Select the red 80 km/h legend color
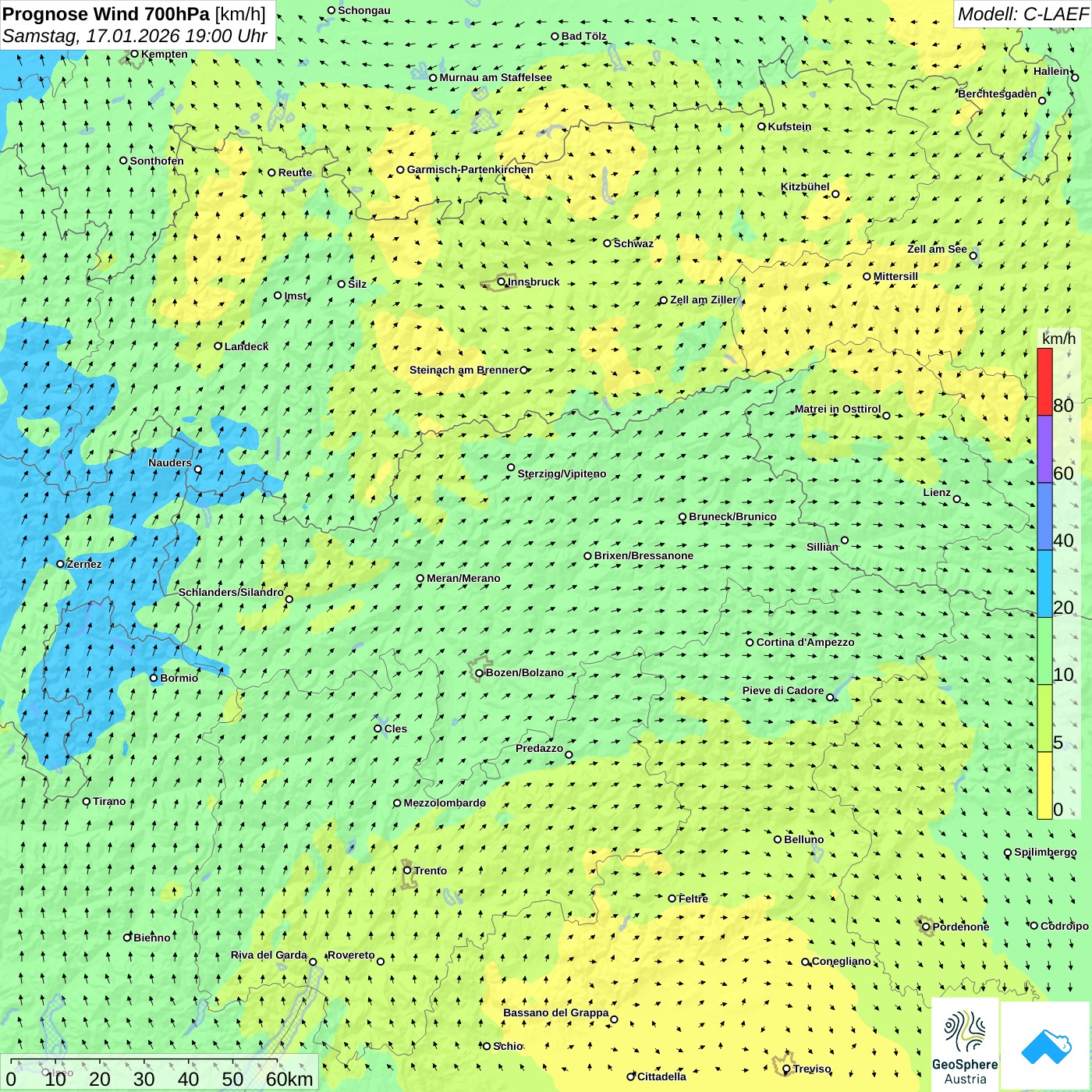This screenshot has width=1092, height=1092. pos(1044,381)
